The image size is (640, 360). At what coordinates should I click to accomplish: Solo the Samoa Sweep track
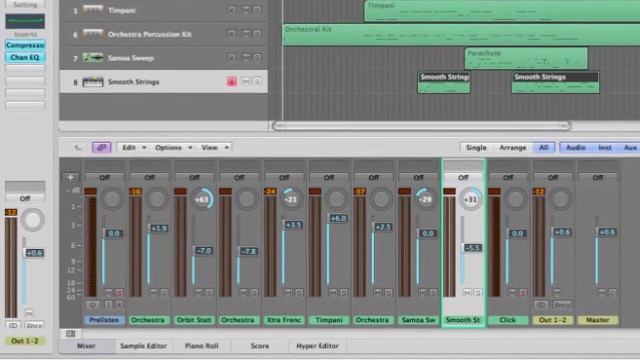click(x=257, y=58)
